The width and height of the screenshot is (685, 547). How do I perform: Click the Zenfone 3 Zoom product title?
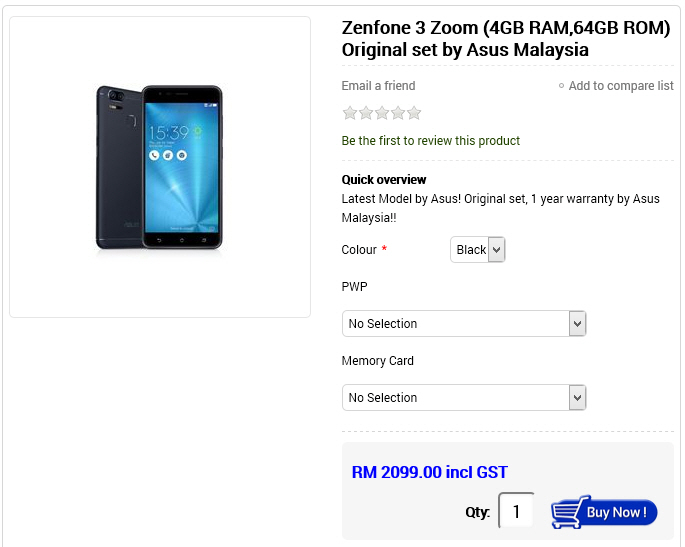[506, 39]
